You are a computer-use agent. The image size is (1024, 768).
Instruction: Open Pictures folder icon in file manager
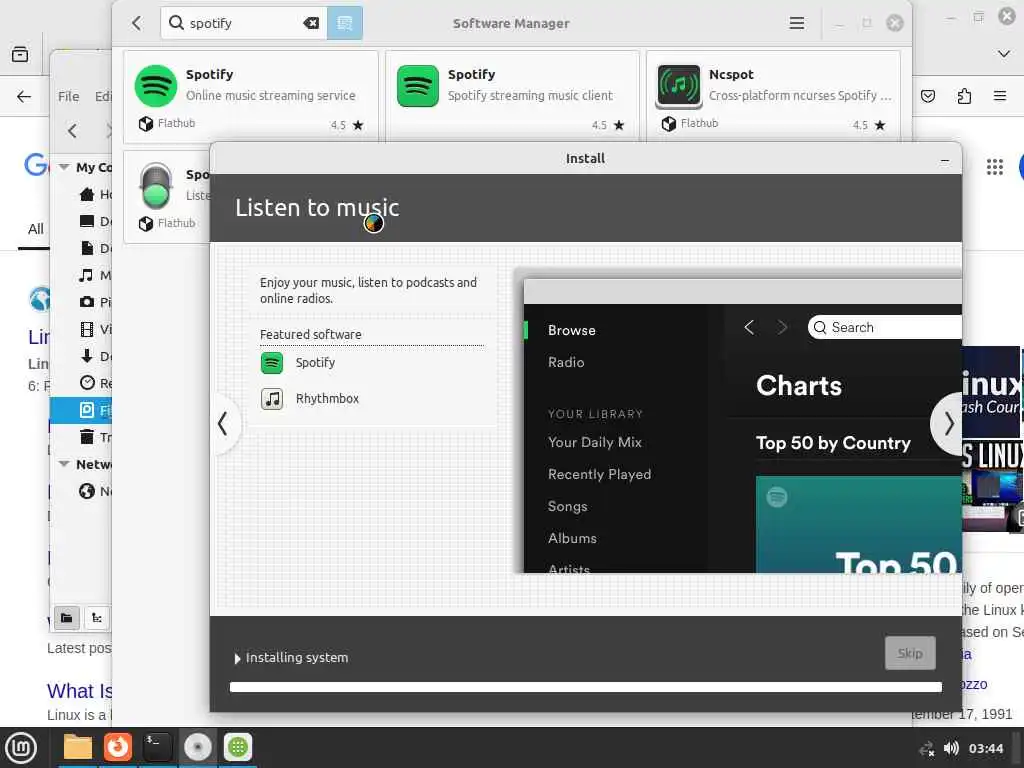point(86,302)
